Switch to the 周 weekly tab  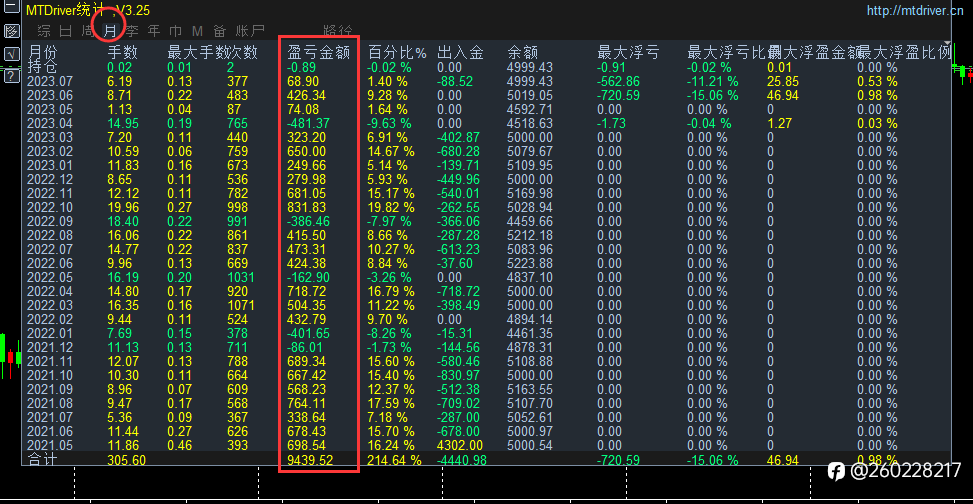click(x=88, y=30)
